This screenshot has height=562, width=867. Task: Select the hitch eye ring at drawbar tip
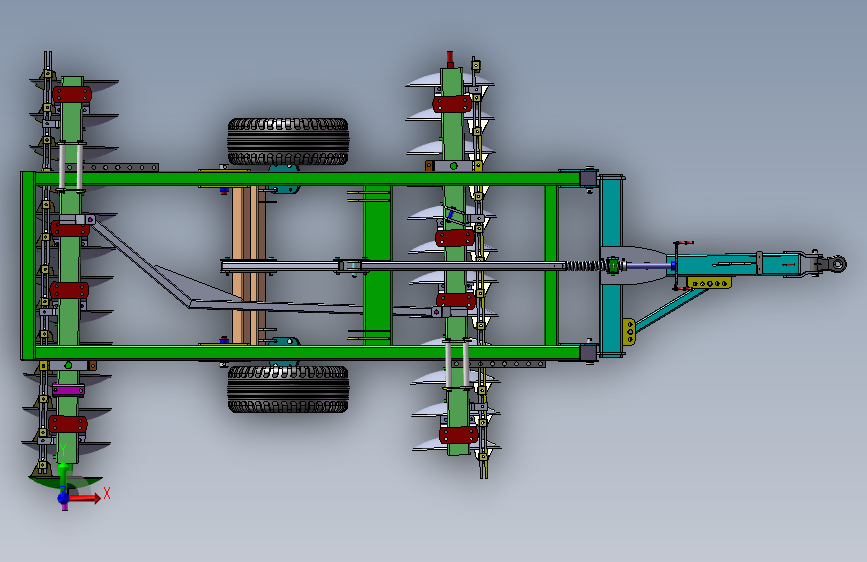838,264
